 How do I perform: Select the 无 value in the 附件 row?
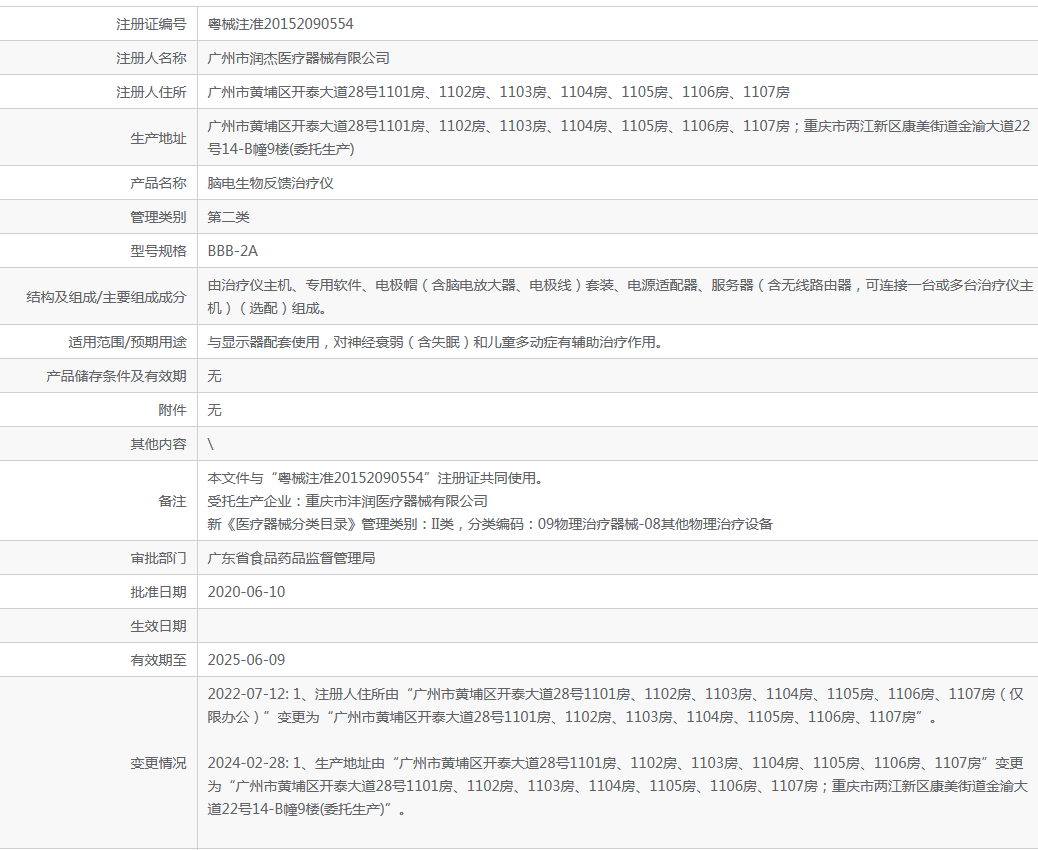coord(214,410)
